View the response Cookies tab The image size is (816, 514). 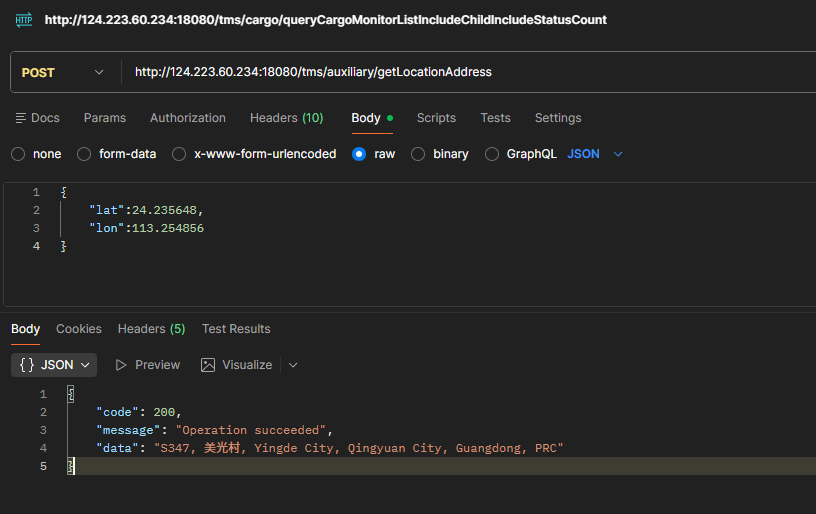coord(79,329)
